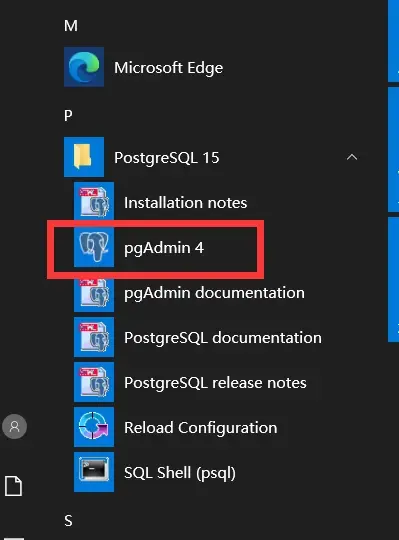Open the user account icon in sidebar
This screenshot has height=540, width=399.
click(x=14, y=426)
